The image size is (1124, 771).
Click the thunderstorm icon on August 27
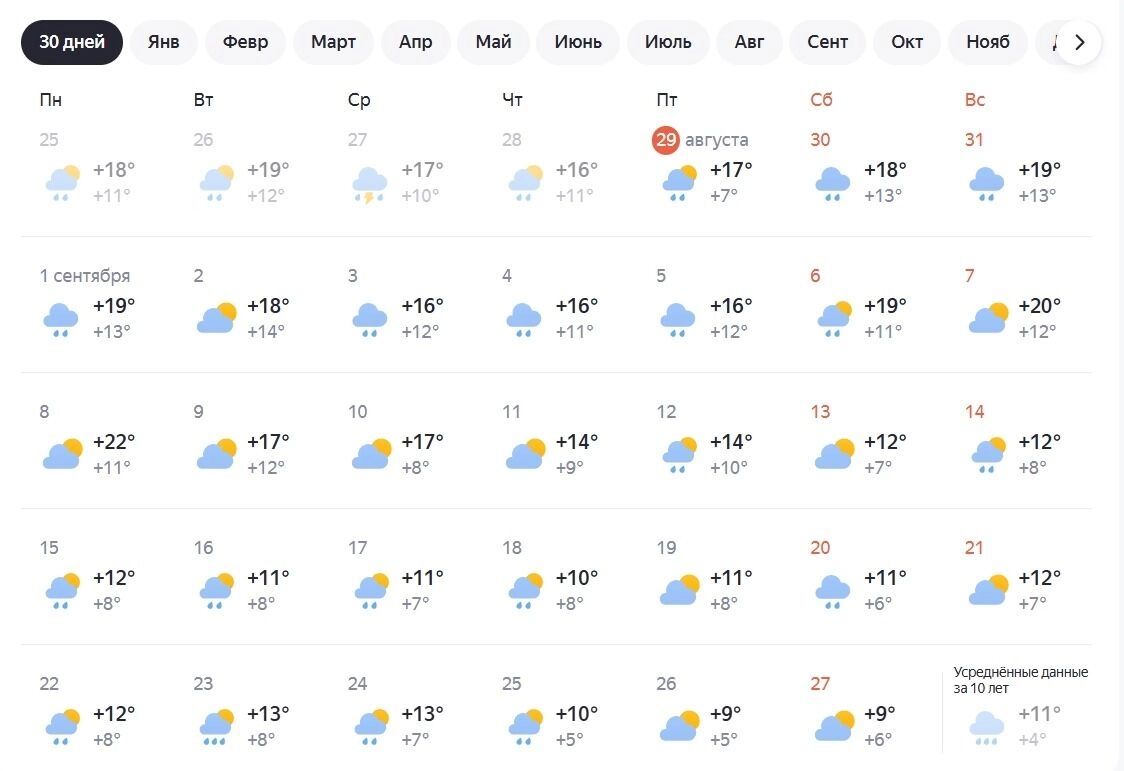370,184
